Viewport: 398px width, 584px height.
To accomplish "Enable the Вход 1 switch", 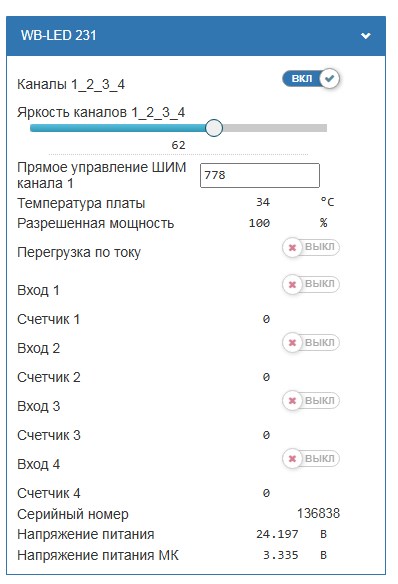I will [311, 285].
